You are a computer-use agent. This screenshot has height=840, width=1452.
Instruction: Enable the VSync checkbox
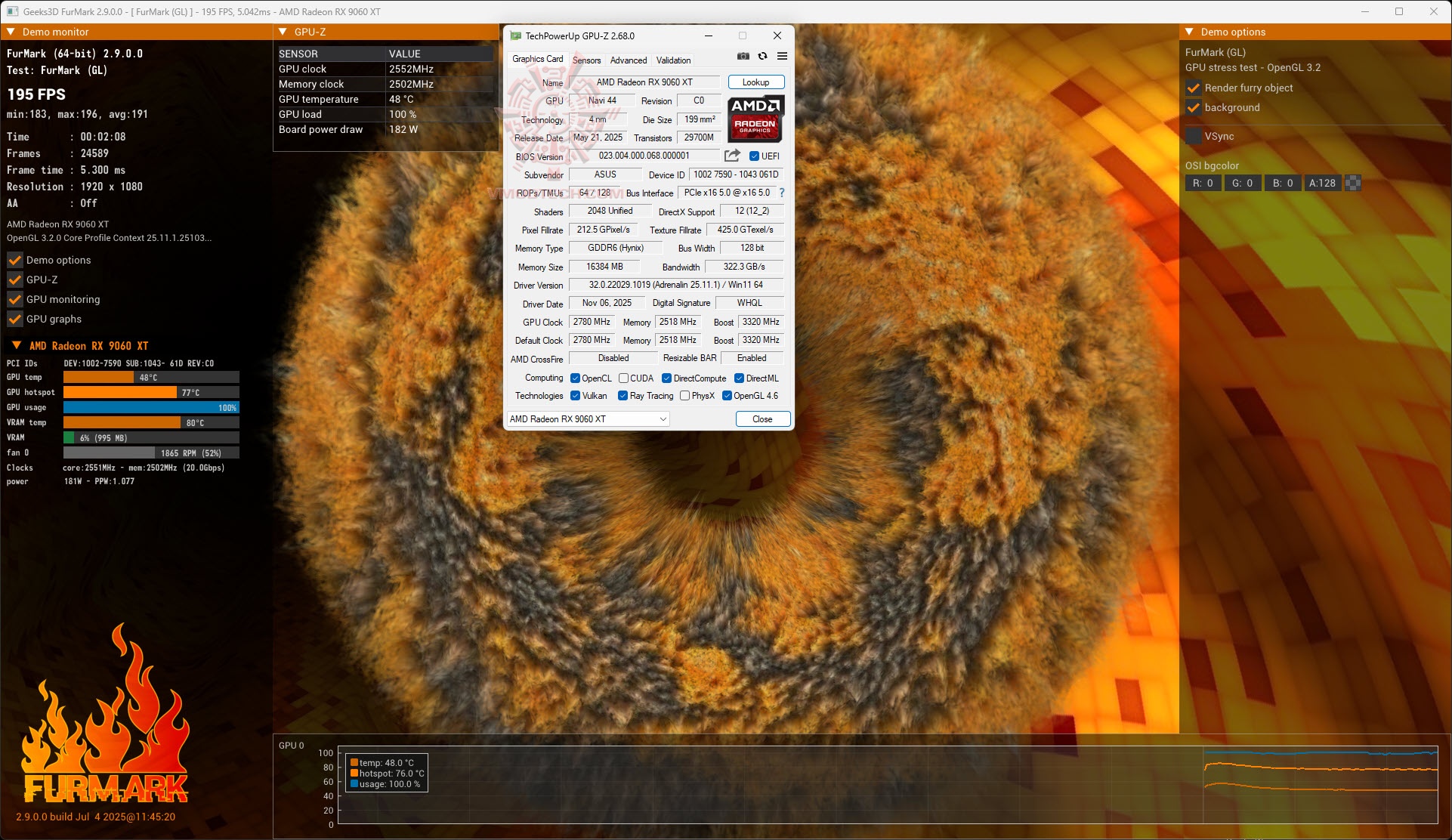point(1193,136)
